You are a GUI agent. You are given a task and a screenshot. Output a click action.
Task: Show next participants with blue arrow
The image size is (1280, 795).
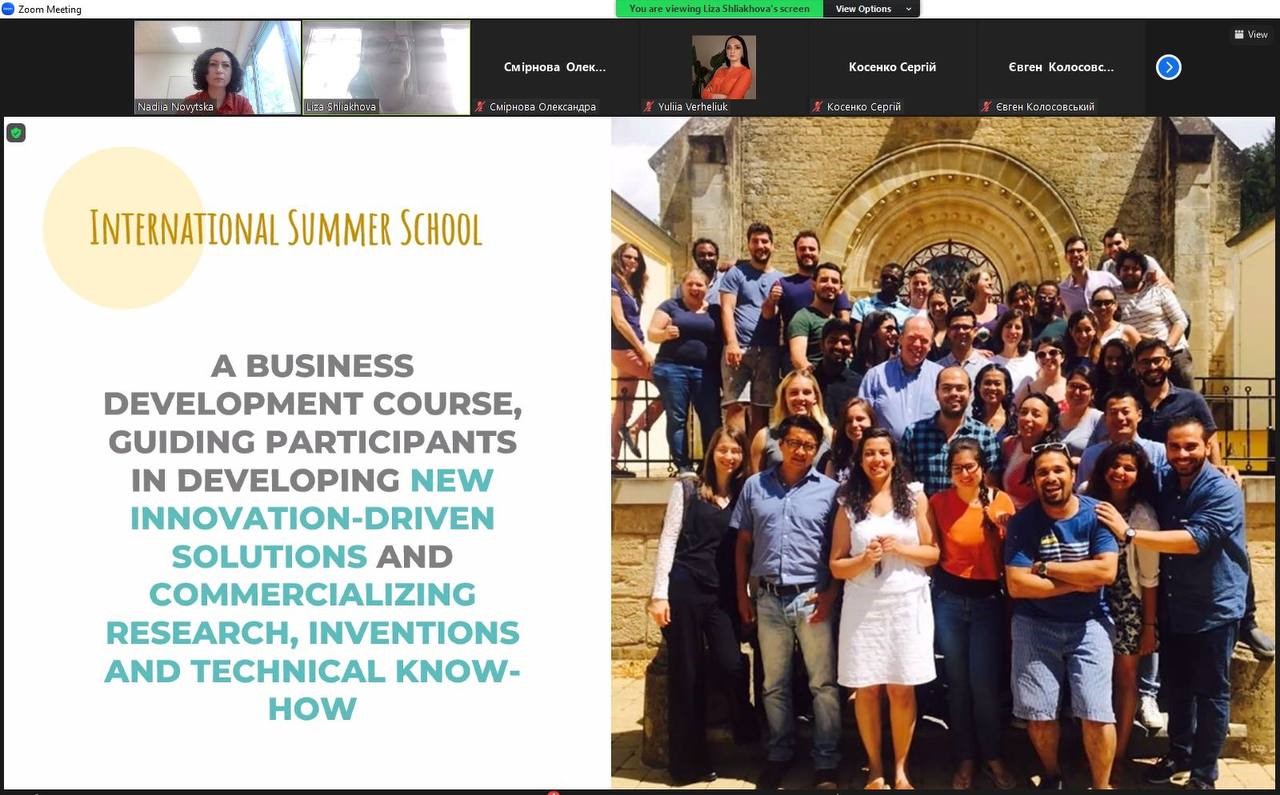[1168, 67]
